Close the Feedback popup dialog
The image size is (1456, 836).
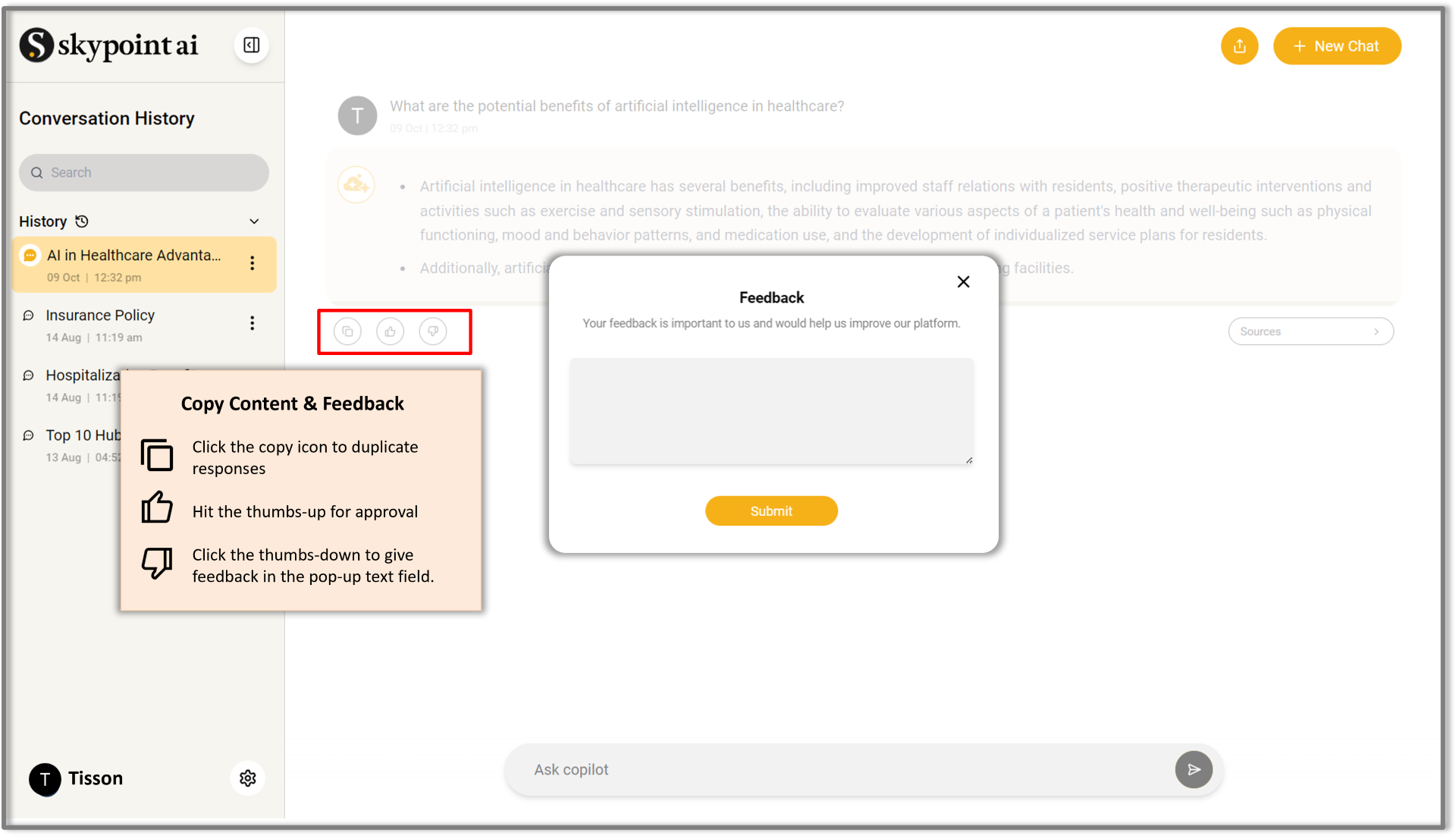(964, 282)
